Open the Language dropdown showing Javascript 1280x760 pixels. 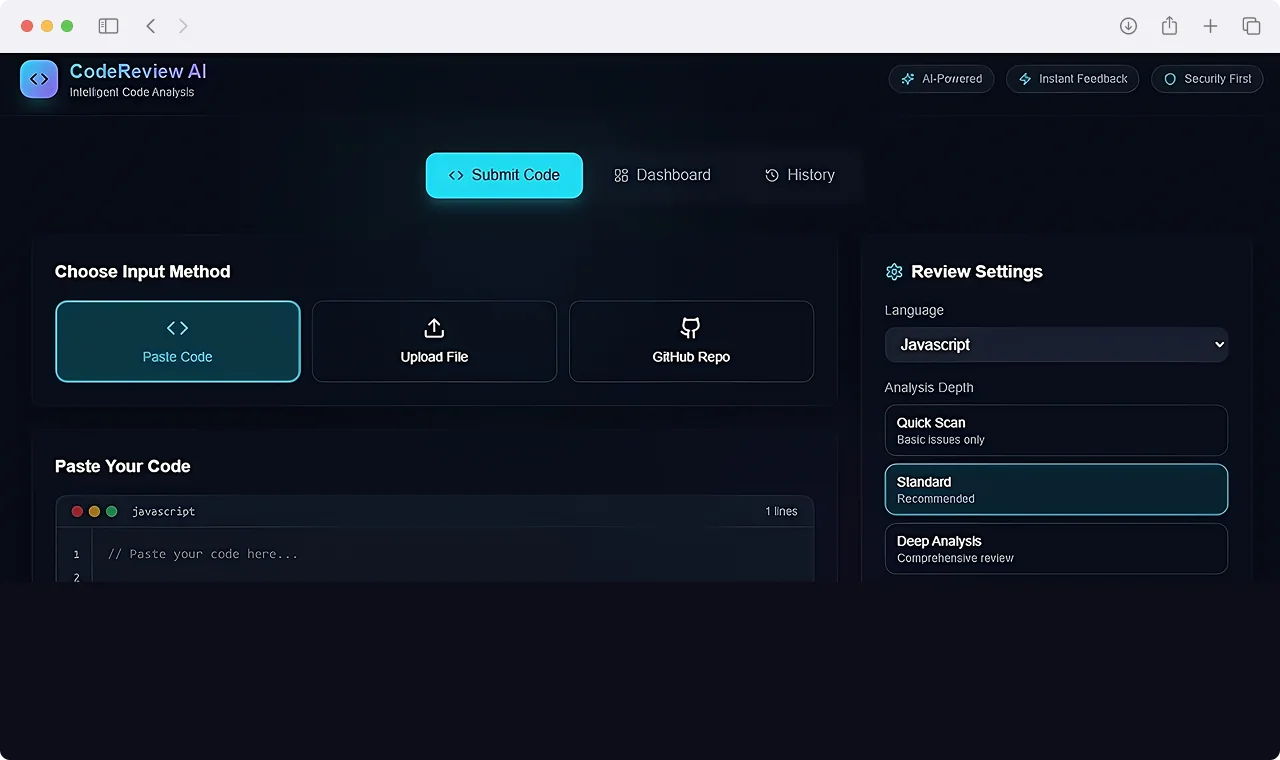click(1056, 344)
